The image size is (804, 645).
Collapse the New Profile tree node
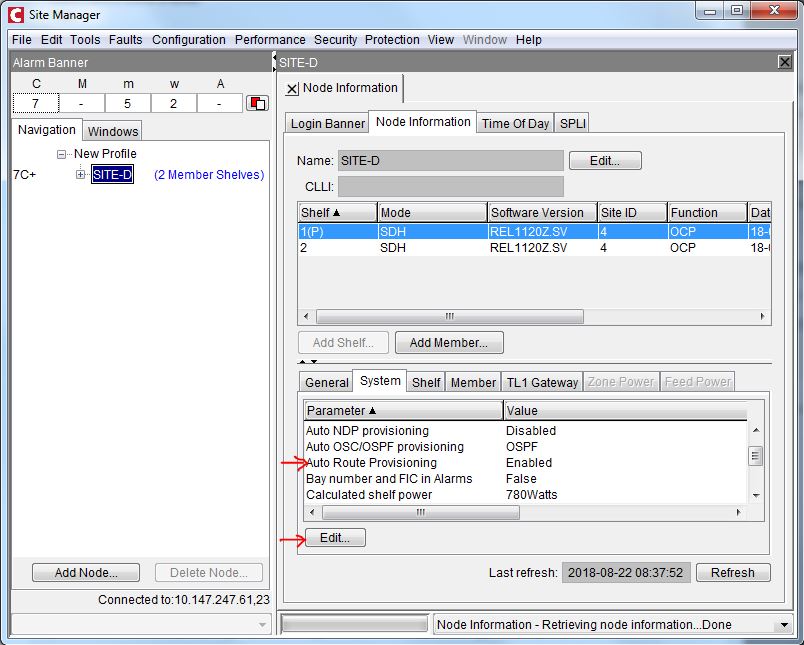tap(62, 154)
